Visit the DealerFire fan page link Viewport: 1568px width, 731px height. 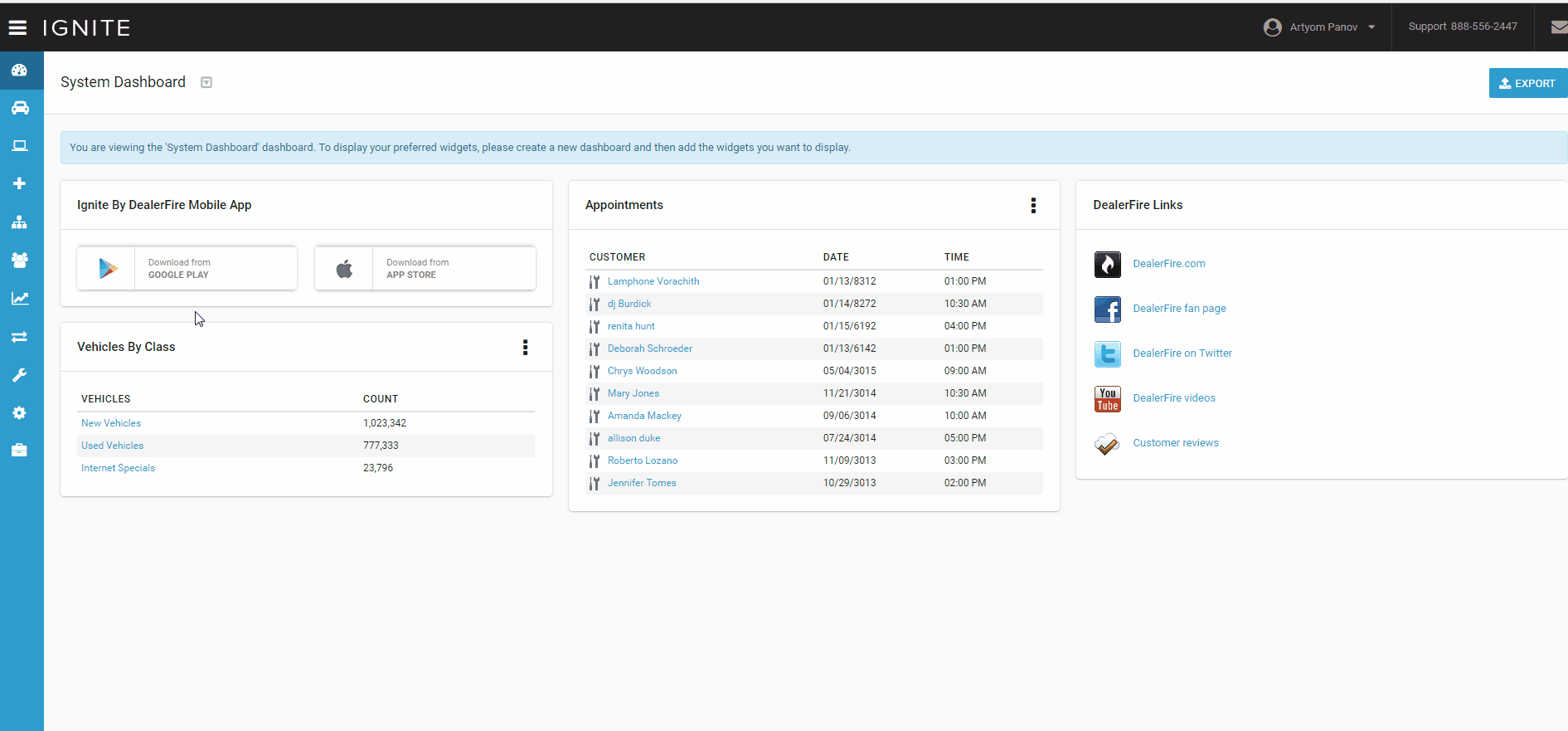1179,309
